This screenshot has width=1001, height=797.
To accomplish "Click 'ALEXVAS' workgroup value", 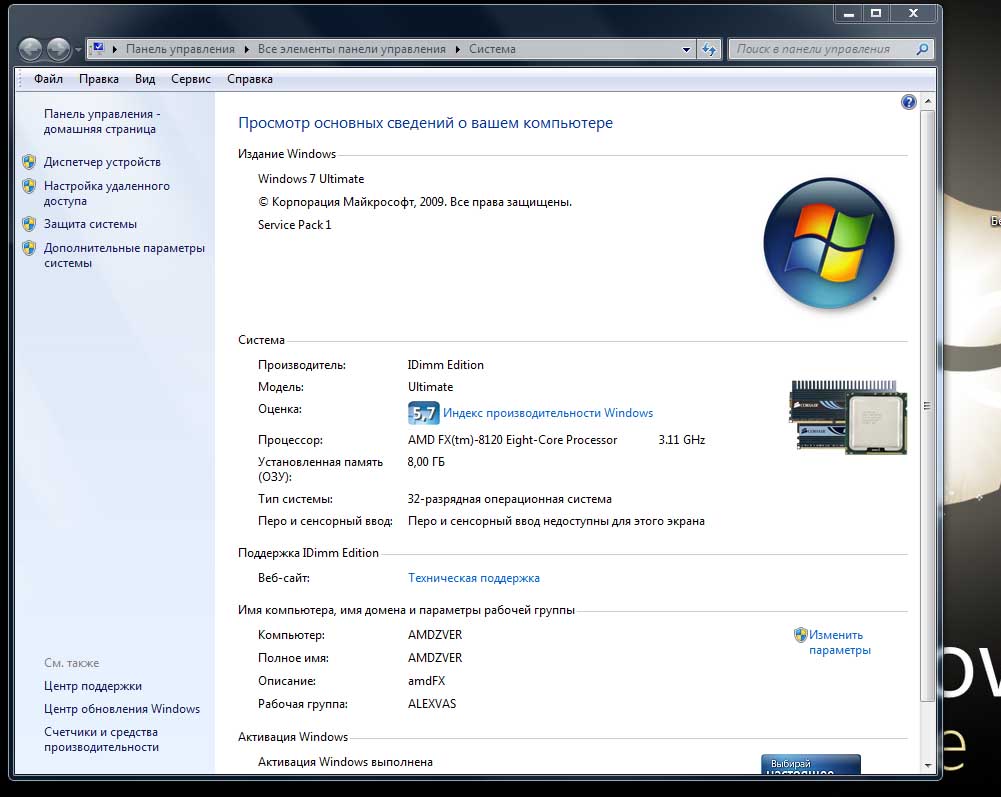I will 432,704.
